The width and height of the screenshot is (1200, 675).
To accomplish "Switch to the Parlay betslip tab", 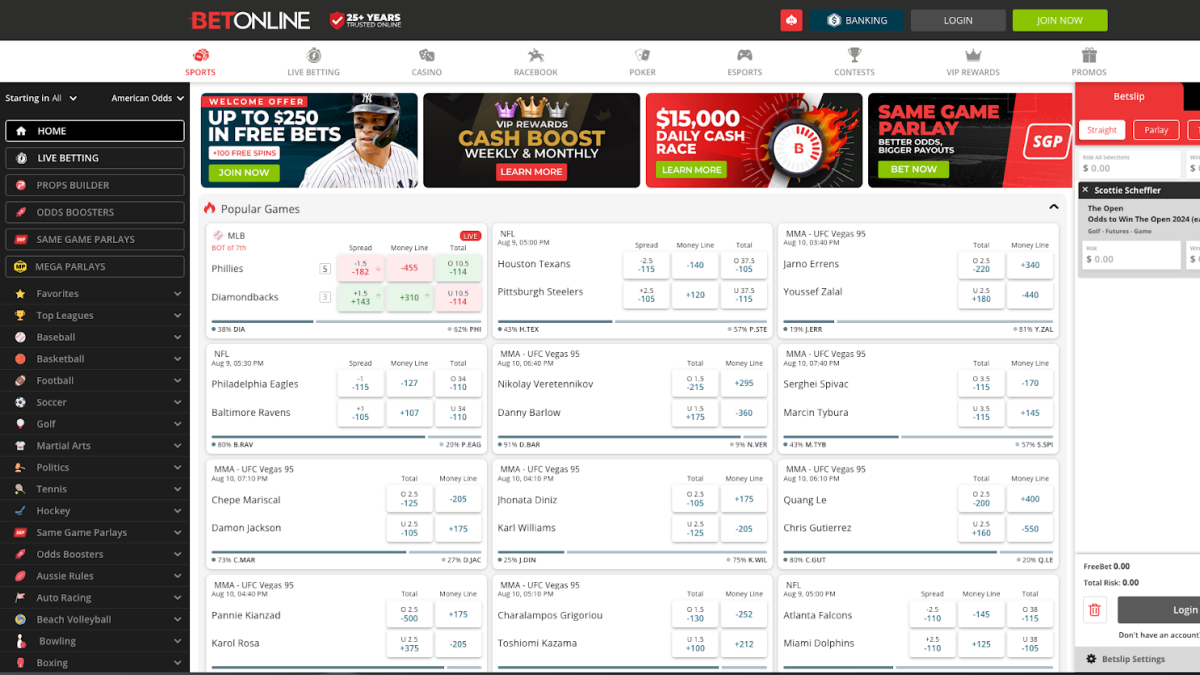I will click(x=1156, y=130).
